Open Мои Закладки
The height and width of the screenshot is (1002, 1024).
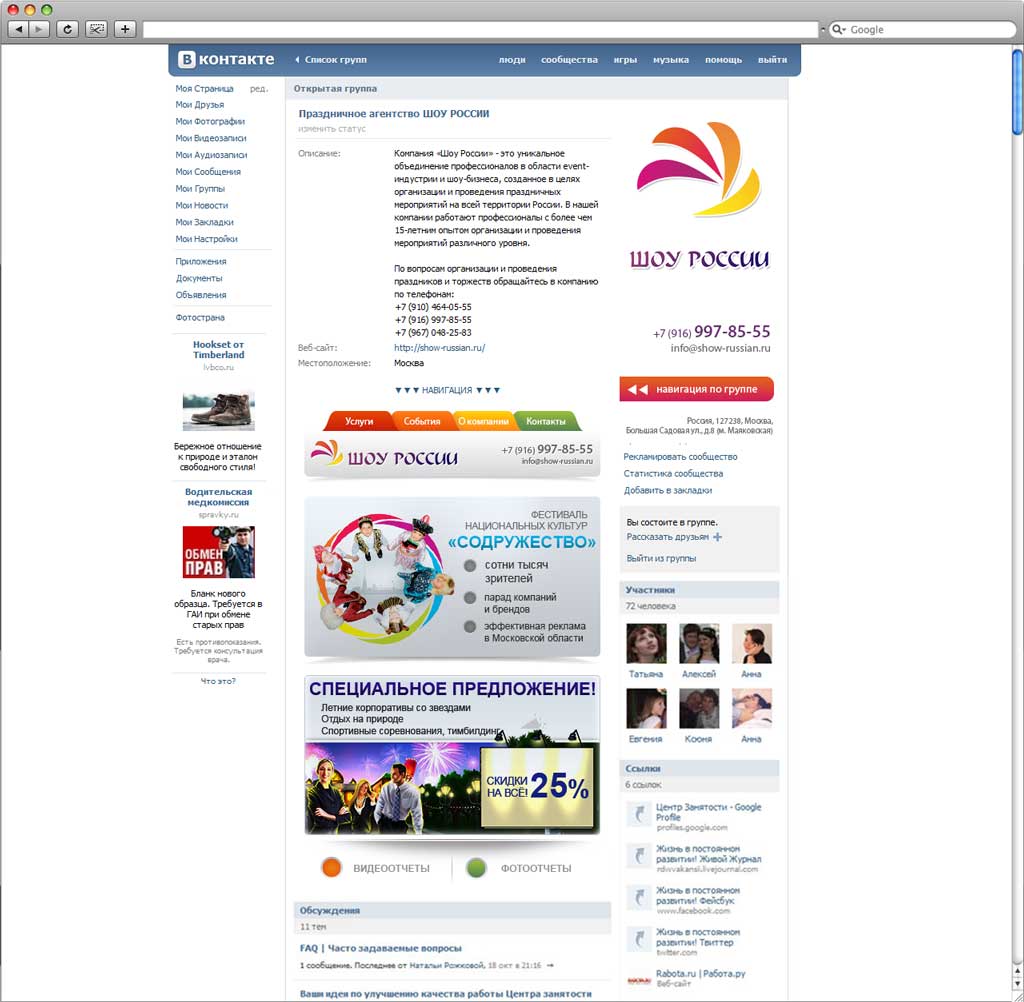[204, 222]
